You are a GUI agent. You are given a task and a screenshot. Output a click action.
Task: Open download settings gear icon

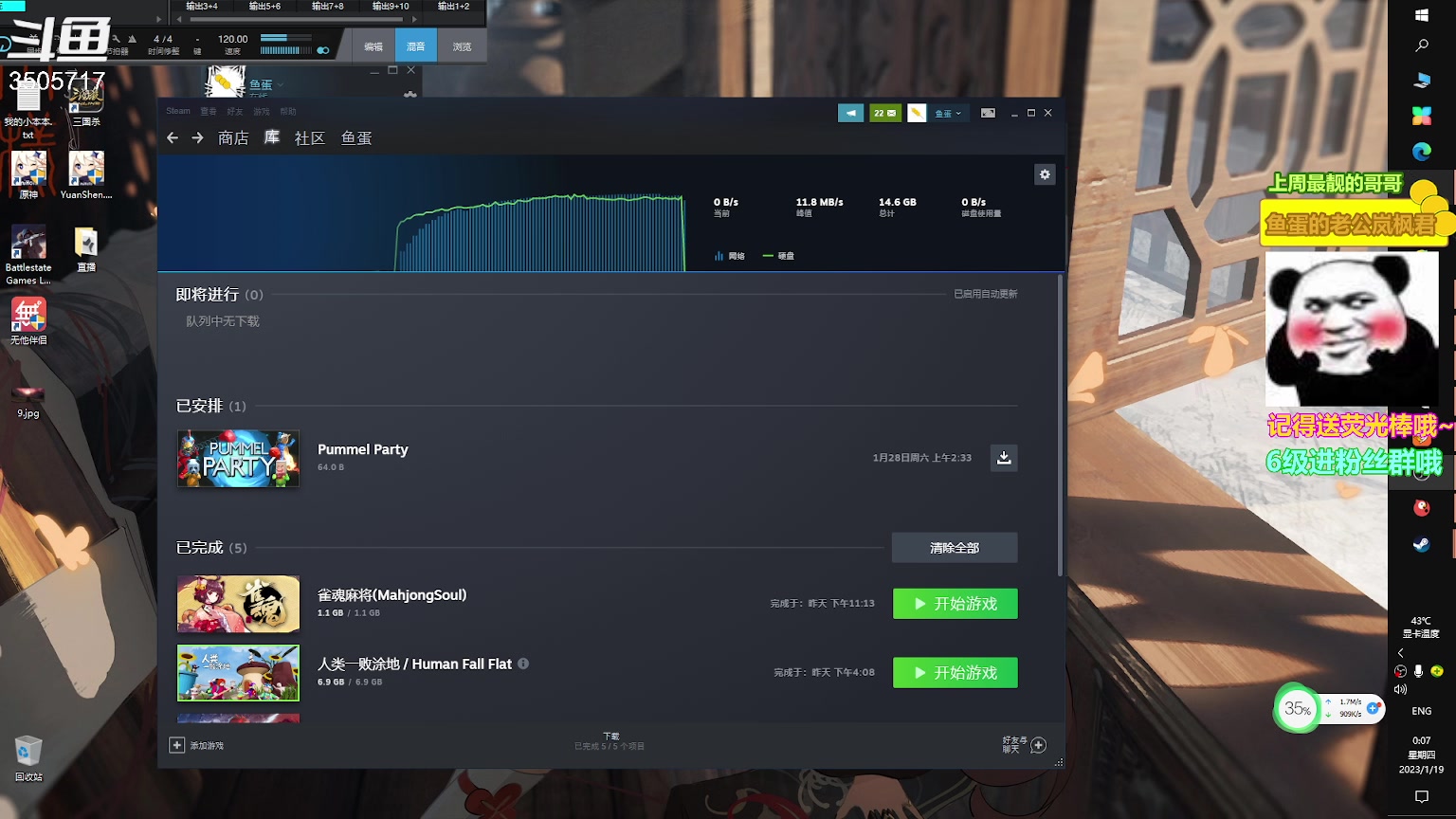(x=1045, y=174)
